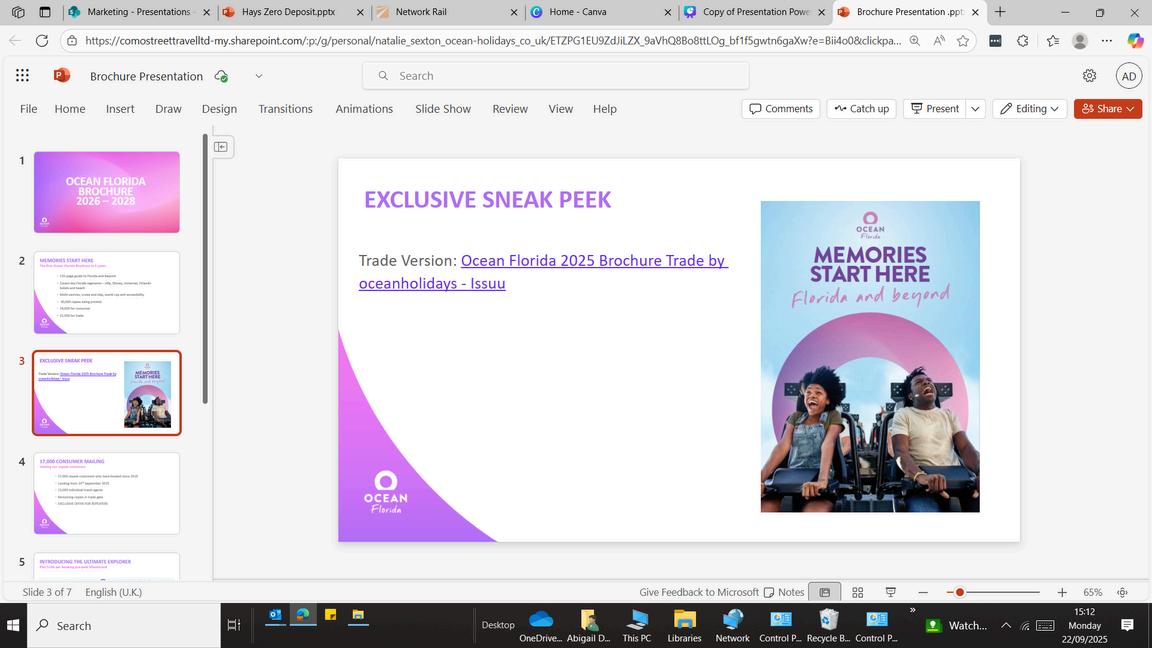The height and width of the screenshot is (648, 1152).
Task: Click the thumbnail pane vertical scrollbar
Action: coord(205,269)
